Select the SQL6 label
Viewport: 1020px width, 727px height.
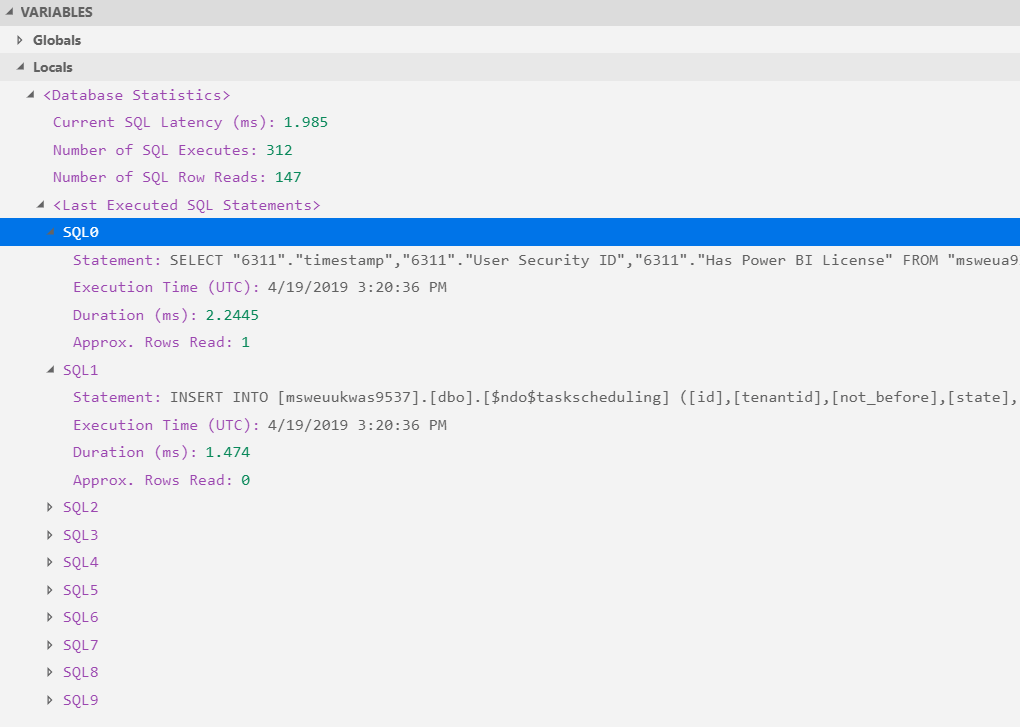point(81,617)
